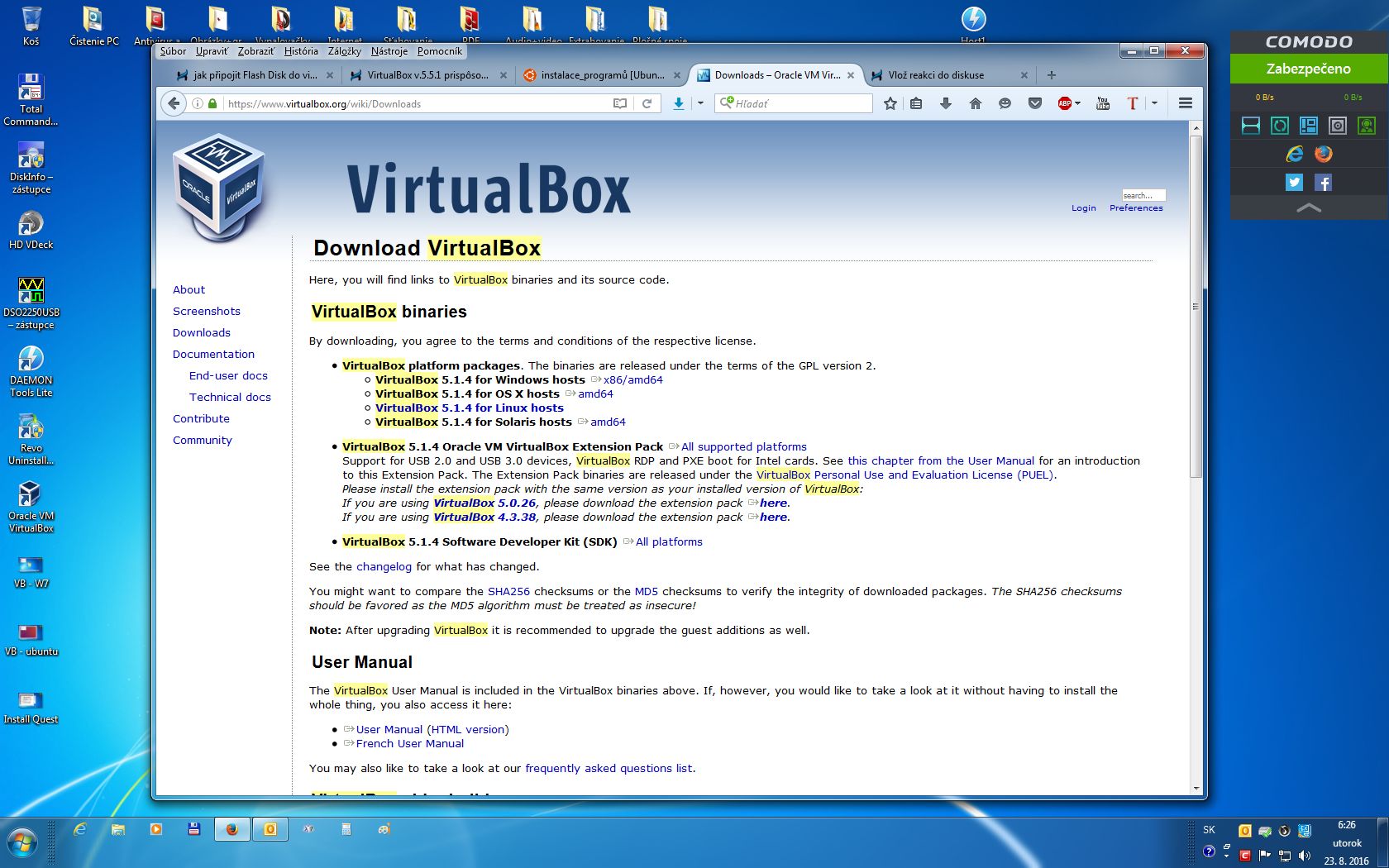Open the changelog link

tap(384, 567)
